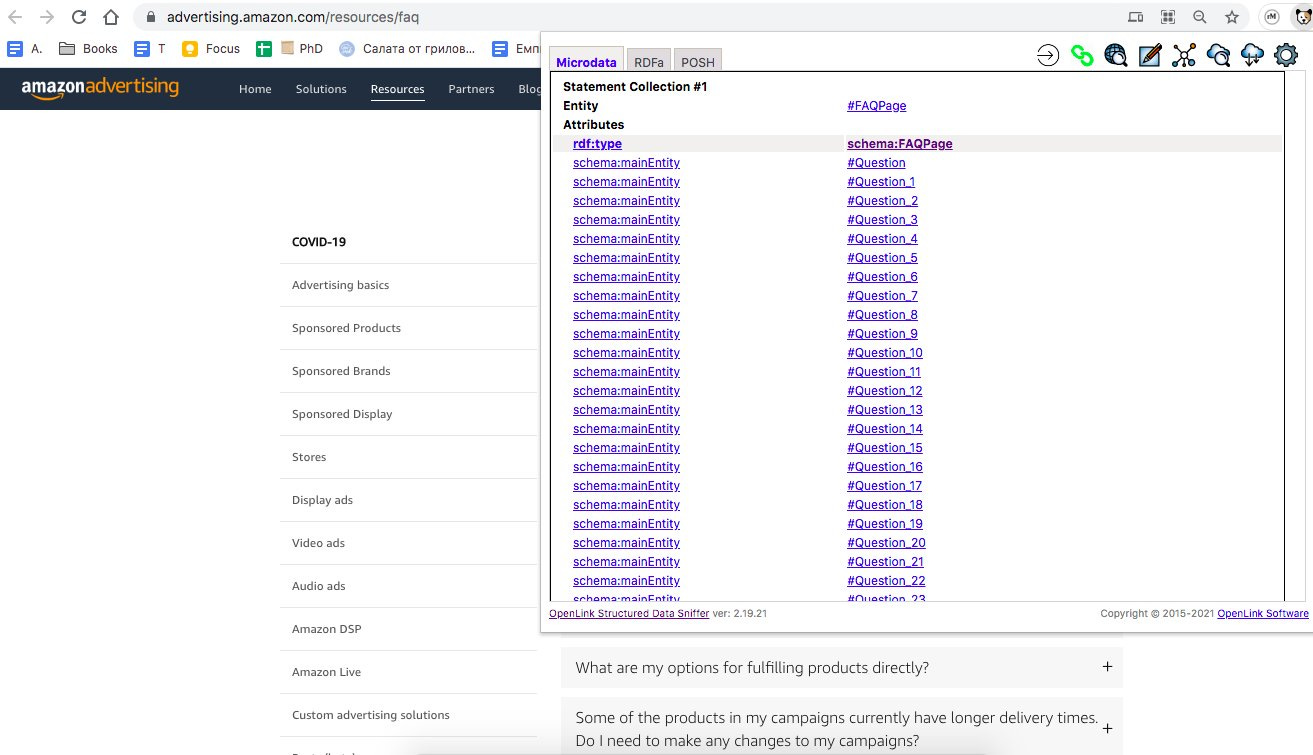The image size is (1313, 755).
Task: Click the schema:FAQPage value link
Action: (899, 143)
